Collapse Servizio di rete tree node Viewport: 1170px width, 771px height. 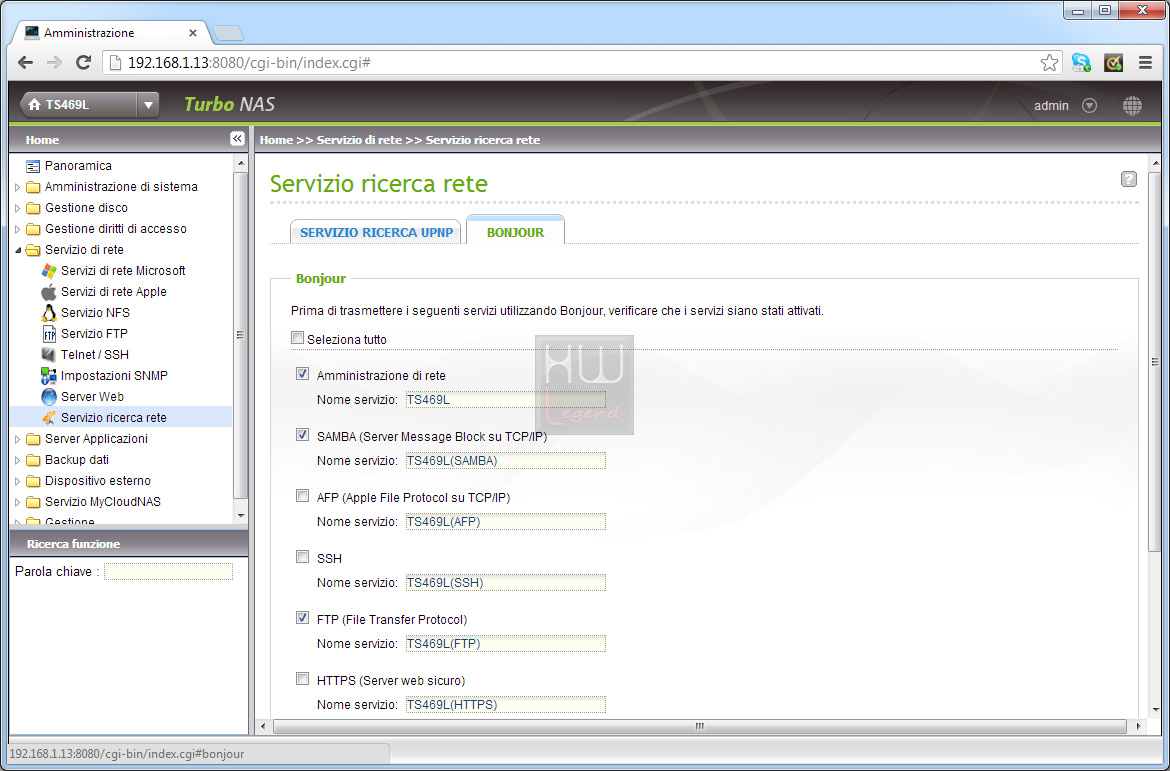(x=18, y=250)
